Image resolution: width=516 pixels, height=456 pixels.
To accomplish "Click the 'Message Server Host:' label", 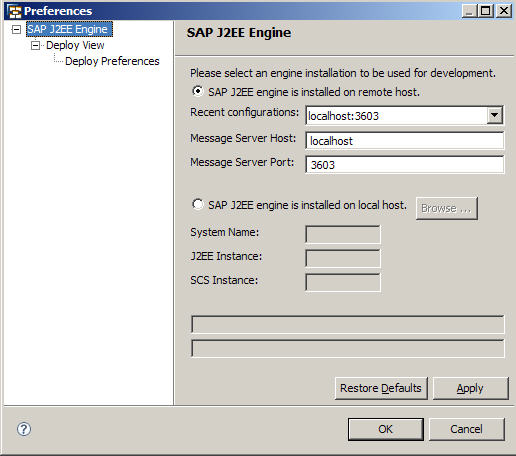I will pyautogui.click(x=243, y=138).
